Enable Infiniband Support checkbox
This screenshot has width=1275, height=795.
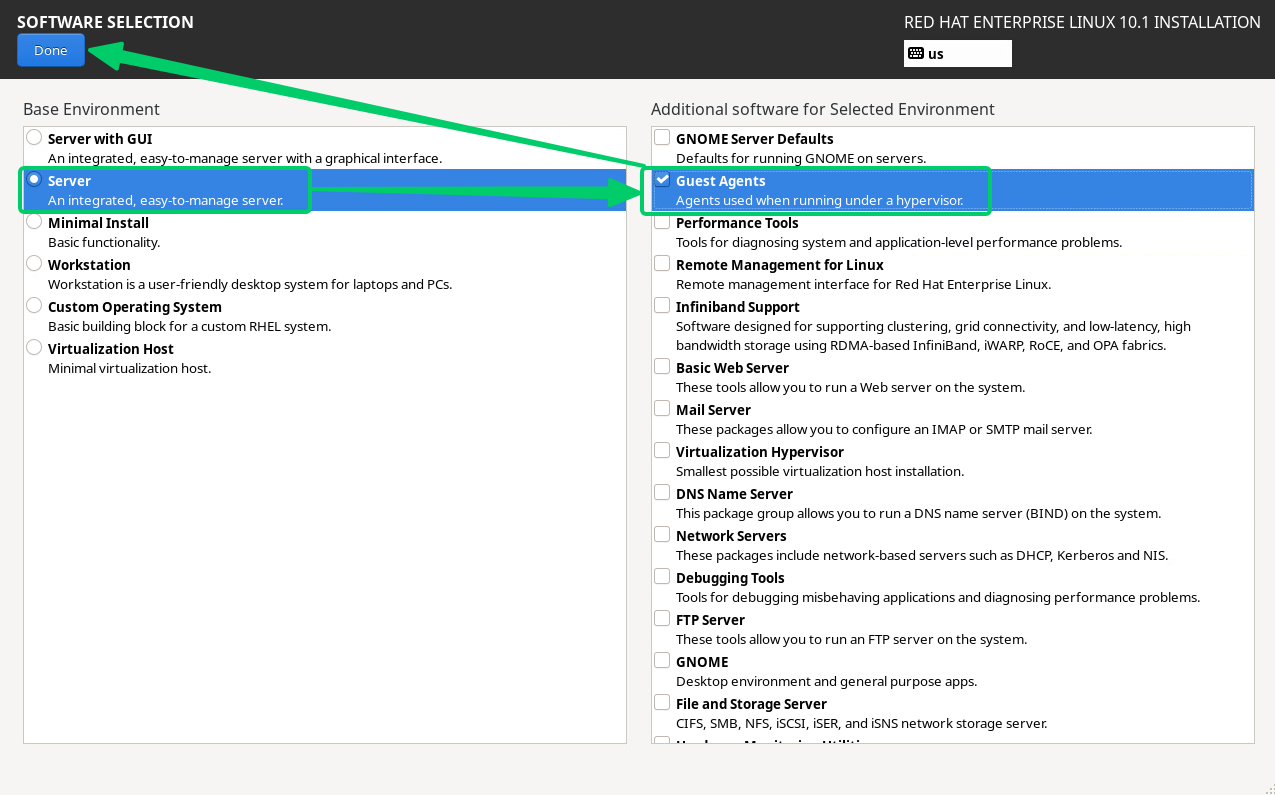point(662,305)
